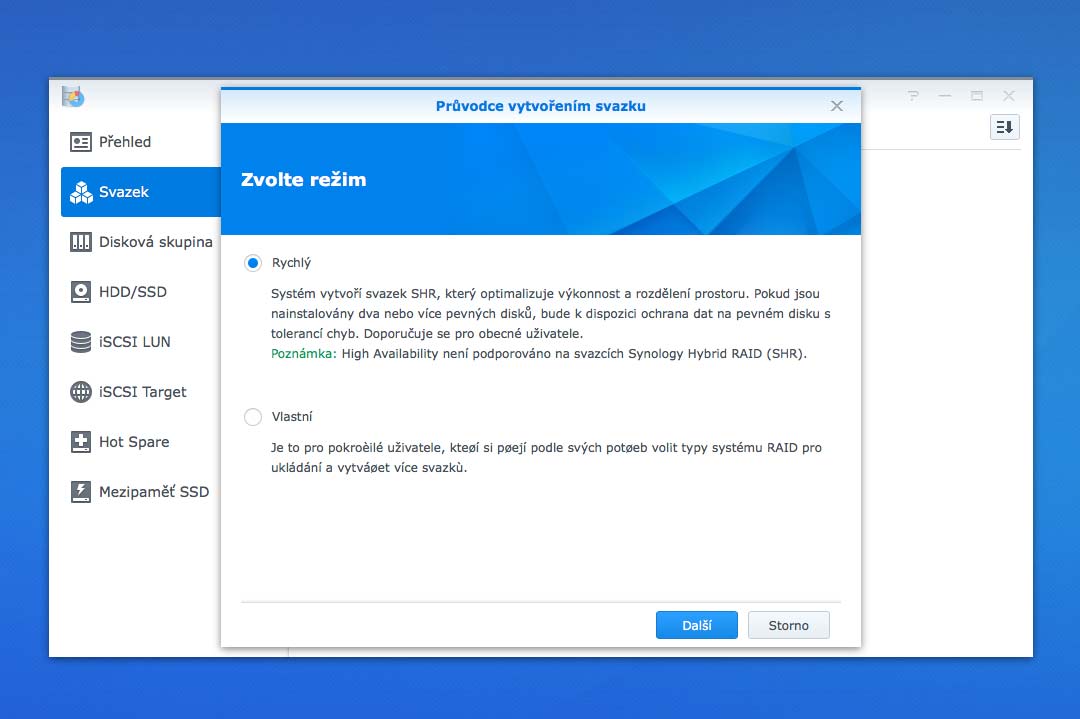
Task: Click the HDD/SSD drive icon
Action: (81, 292)
